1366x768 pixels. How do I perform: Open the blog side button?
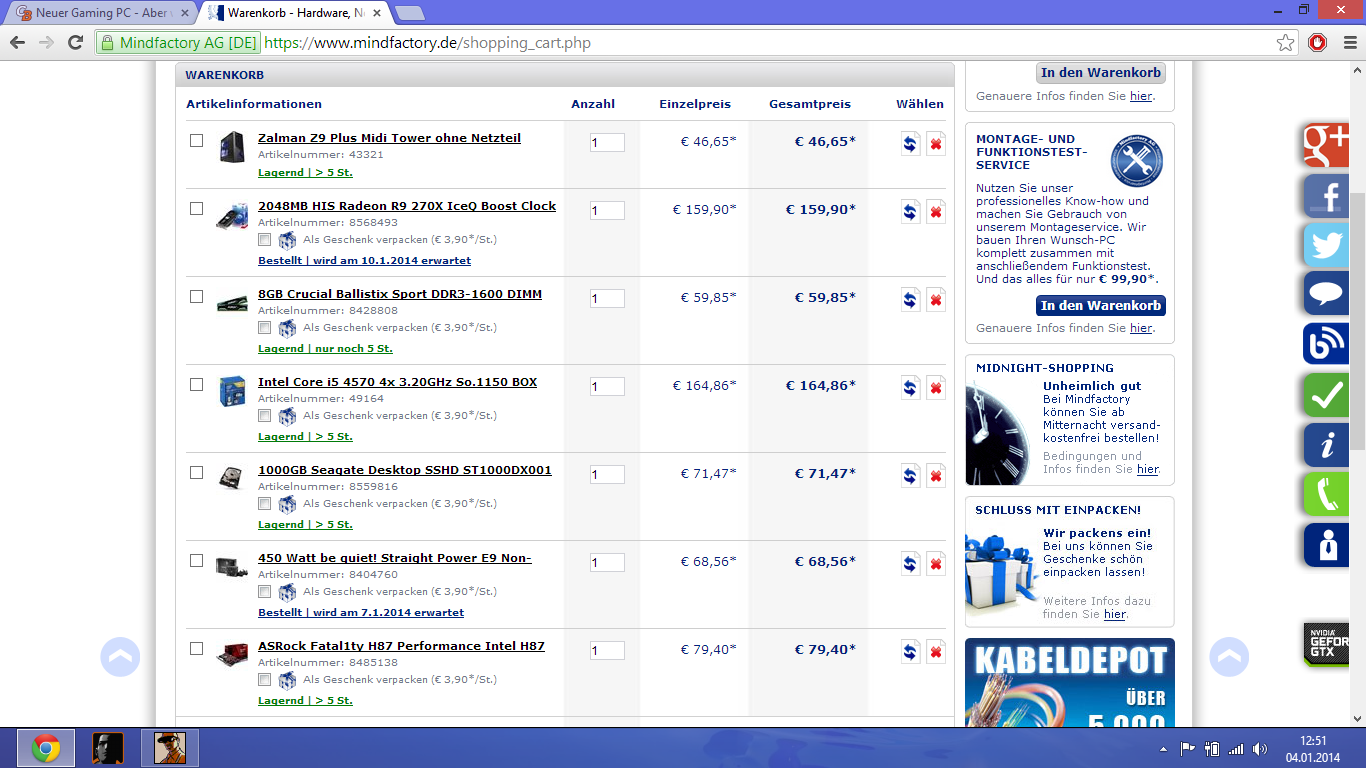pyautogui.click(x=1326, y=345)
